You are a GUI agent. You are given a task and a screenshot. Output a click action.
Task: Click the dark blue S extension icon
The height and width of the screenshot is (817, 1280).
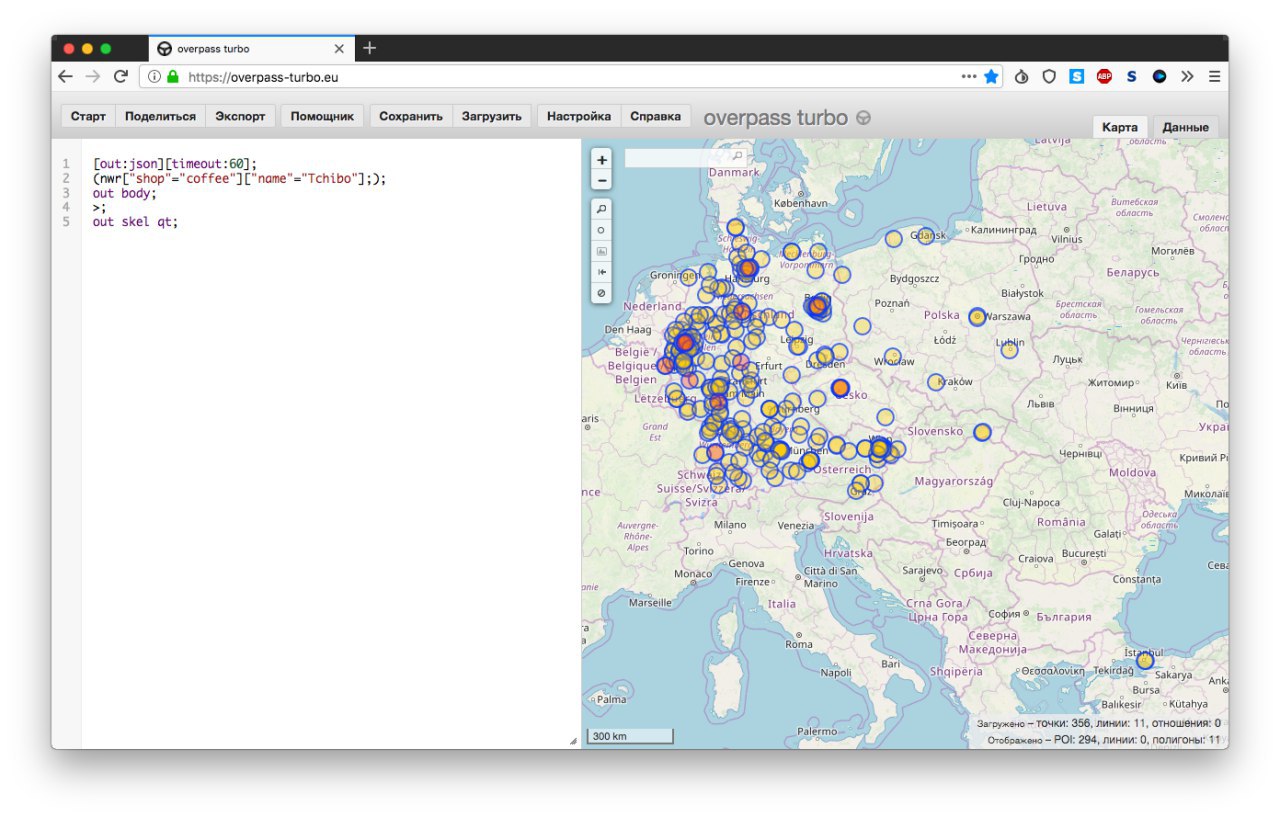click(1131, 76)
